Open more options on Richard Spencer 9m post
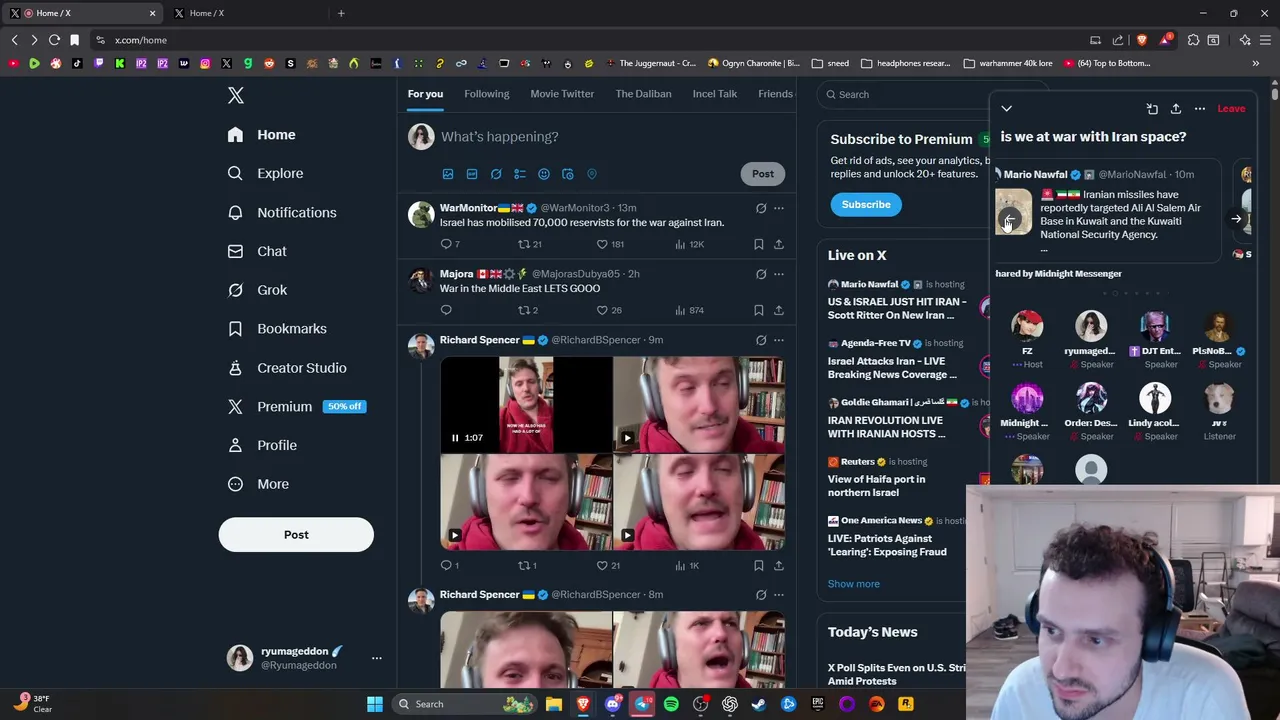Image resolution: width=1280 pixels, height=720 pixels. [x=779, y=340]
